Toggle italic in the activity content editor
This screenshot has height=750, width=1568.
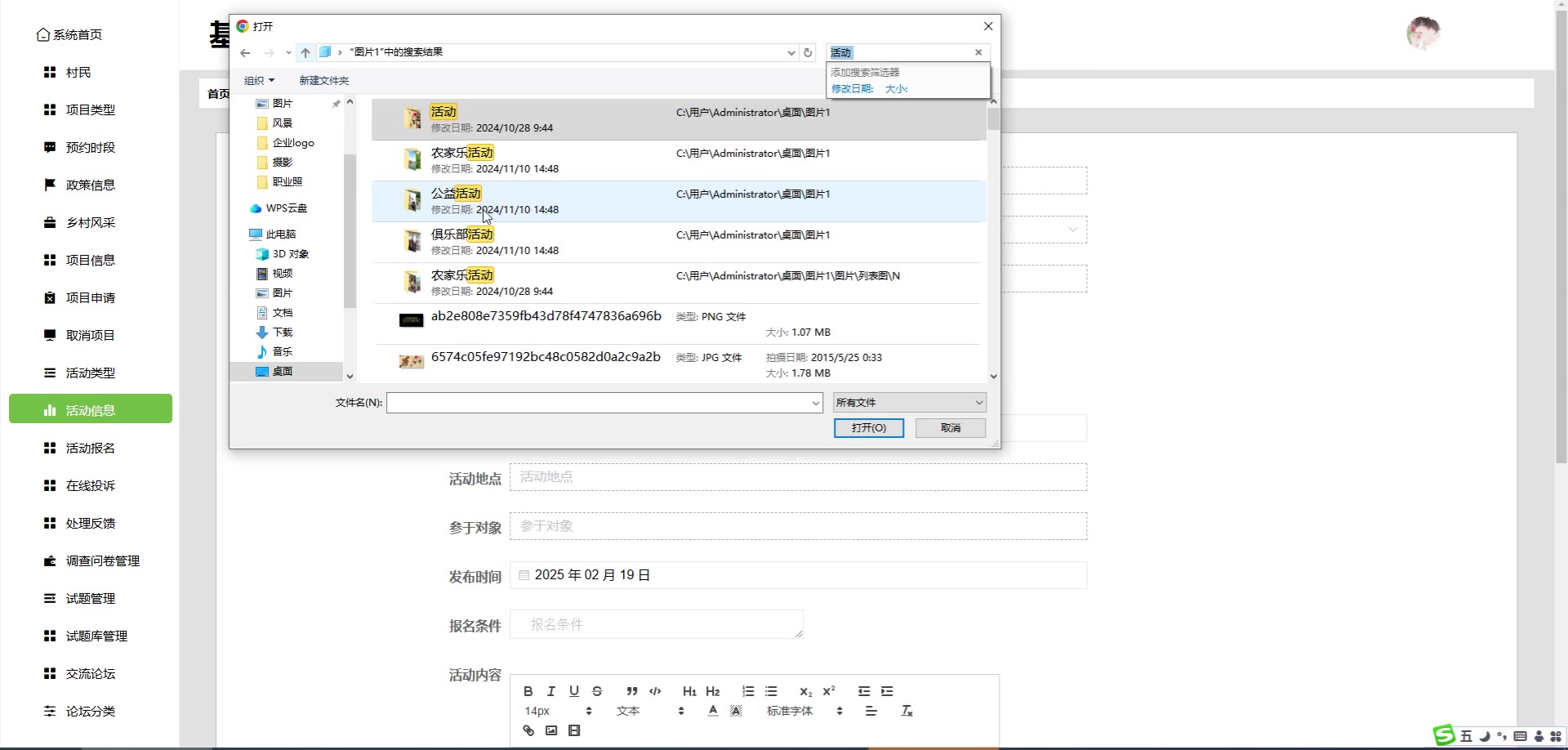[x=551, y=691]
